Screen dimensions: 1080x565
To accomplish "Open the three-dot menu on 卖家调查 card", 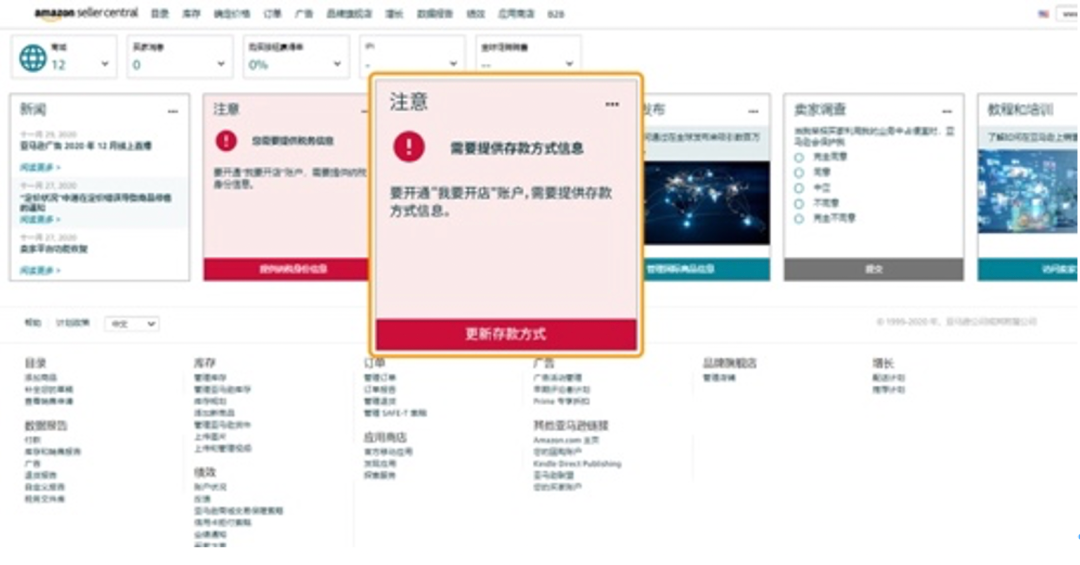I will [946, 110].
